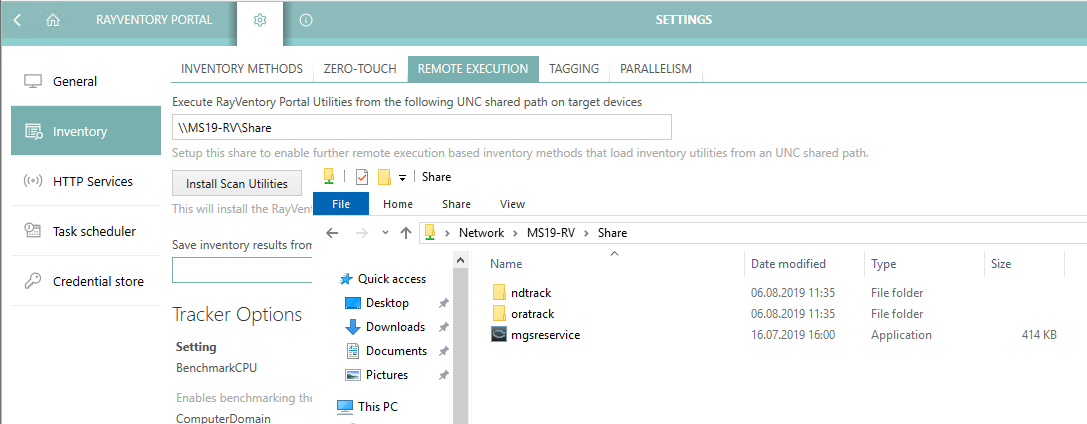
Task: Open Customize Quick Access Toolbar dropdown
Action: point(402,179)
